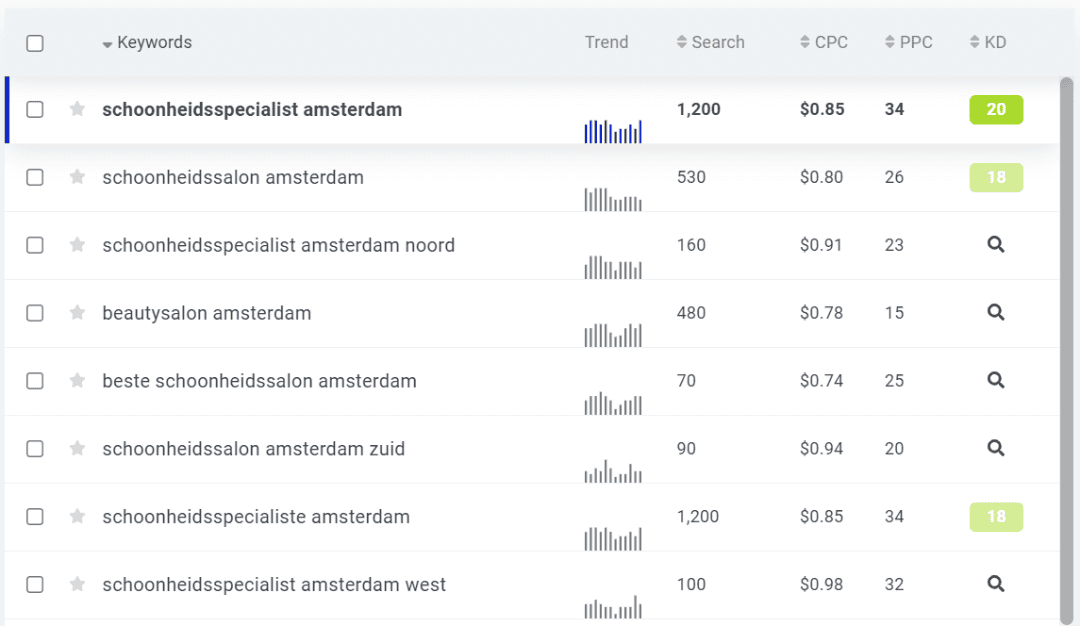Check KD magnifier for beautysalon amsterdam
This screenshot has height=626, width=1080.
tap(996, 313)
